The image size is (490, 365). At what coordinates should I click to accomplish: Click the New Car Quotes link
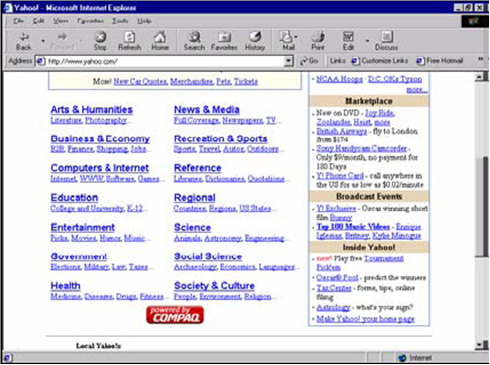click(x=140, y=81)
